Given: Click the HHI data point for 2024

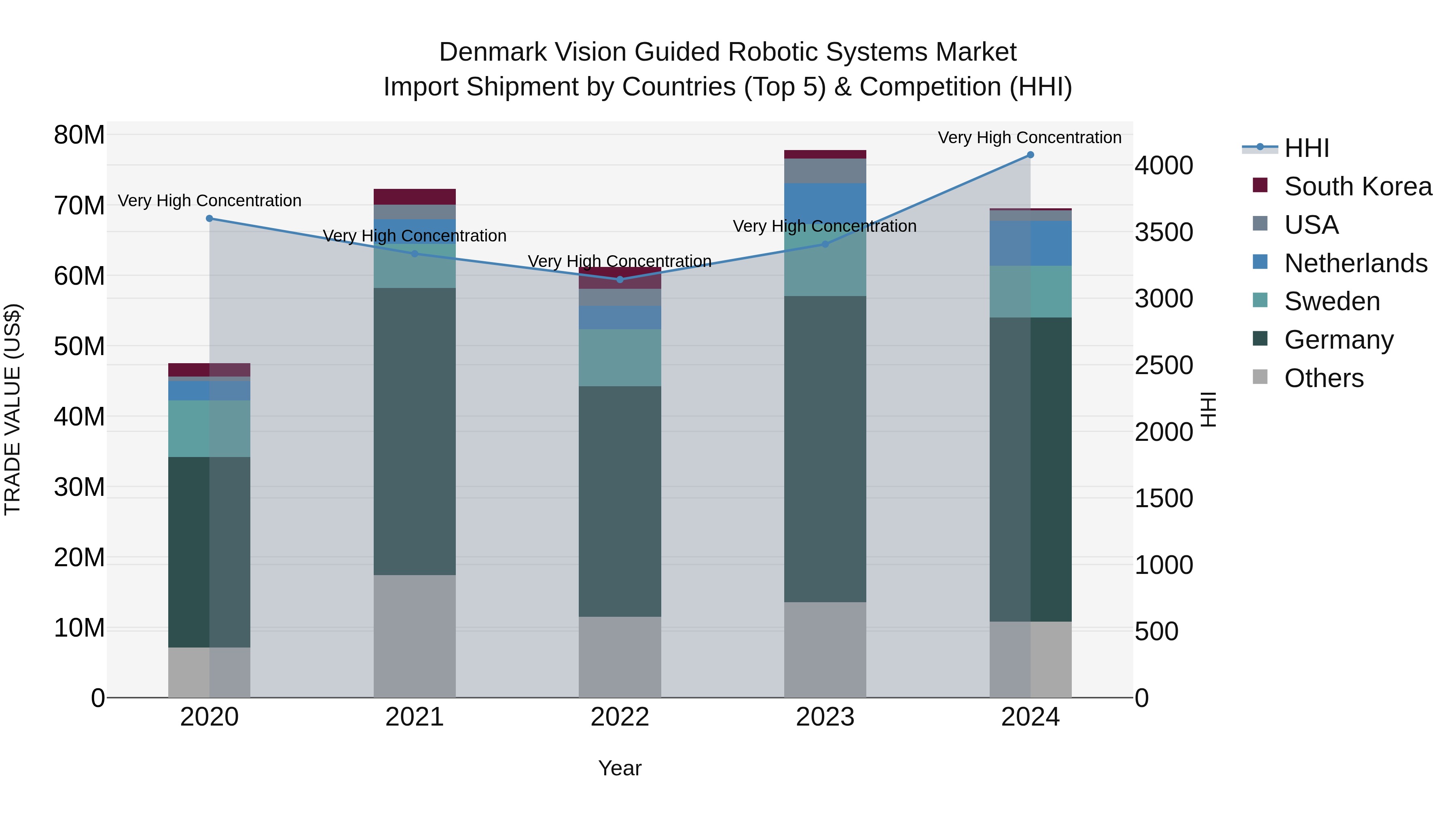Looking at the screenshot, I should (x=1030, y=155).
